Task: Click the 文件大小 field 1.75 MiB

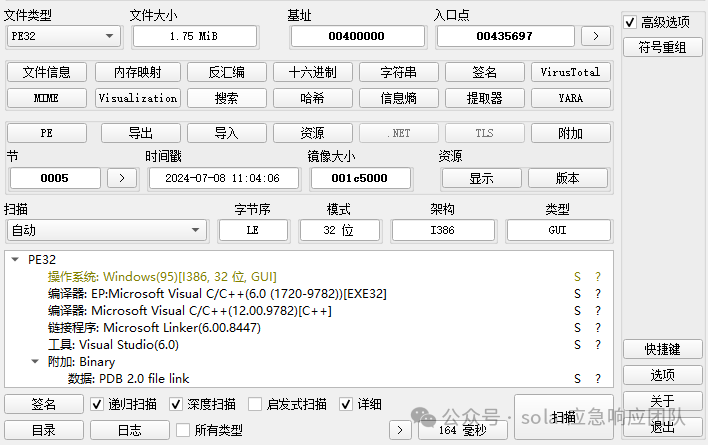Action: (x=195, y=36)
